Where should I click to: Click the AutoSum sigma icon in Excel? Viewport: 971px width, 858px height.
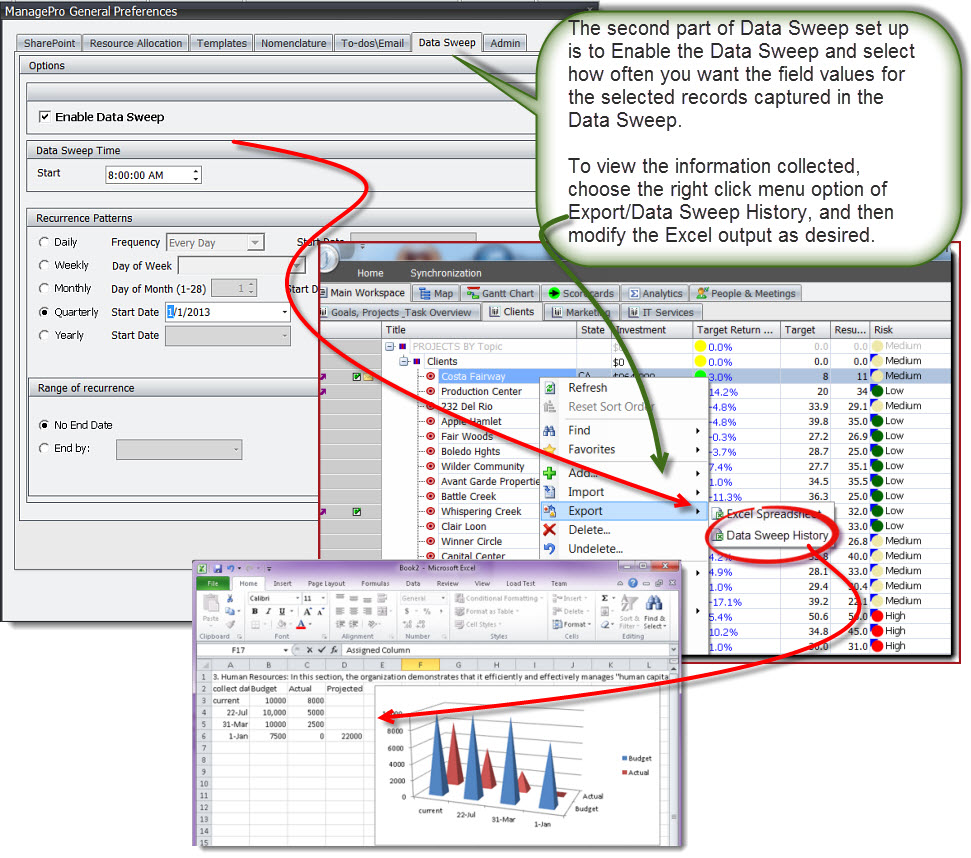tap(604, 599)
